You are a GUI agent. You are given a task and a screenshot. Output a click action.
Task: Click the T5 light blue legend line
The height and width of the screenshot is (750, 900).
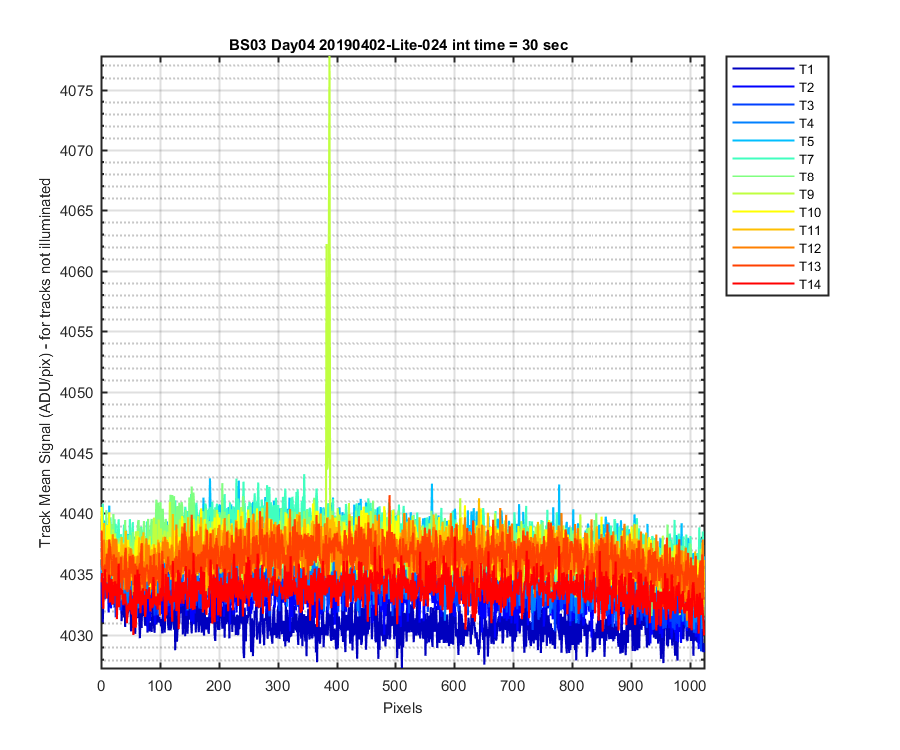[x=763, y=141]
